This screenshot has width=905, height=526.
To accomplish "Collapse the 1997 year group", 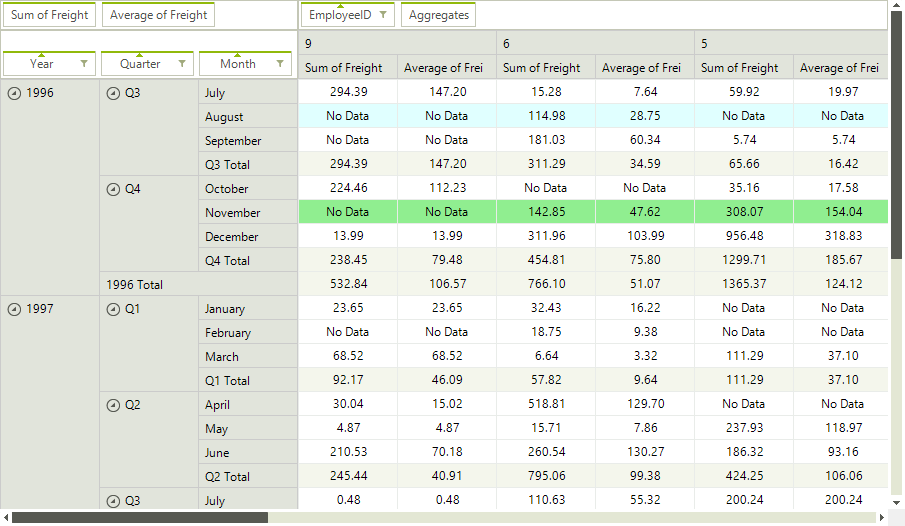I will tap(14, 309).
